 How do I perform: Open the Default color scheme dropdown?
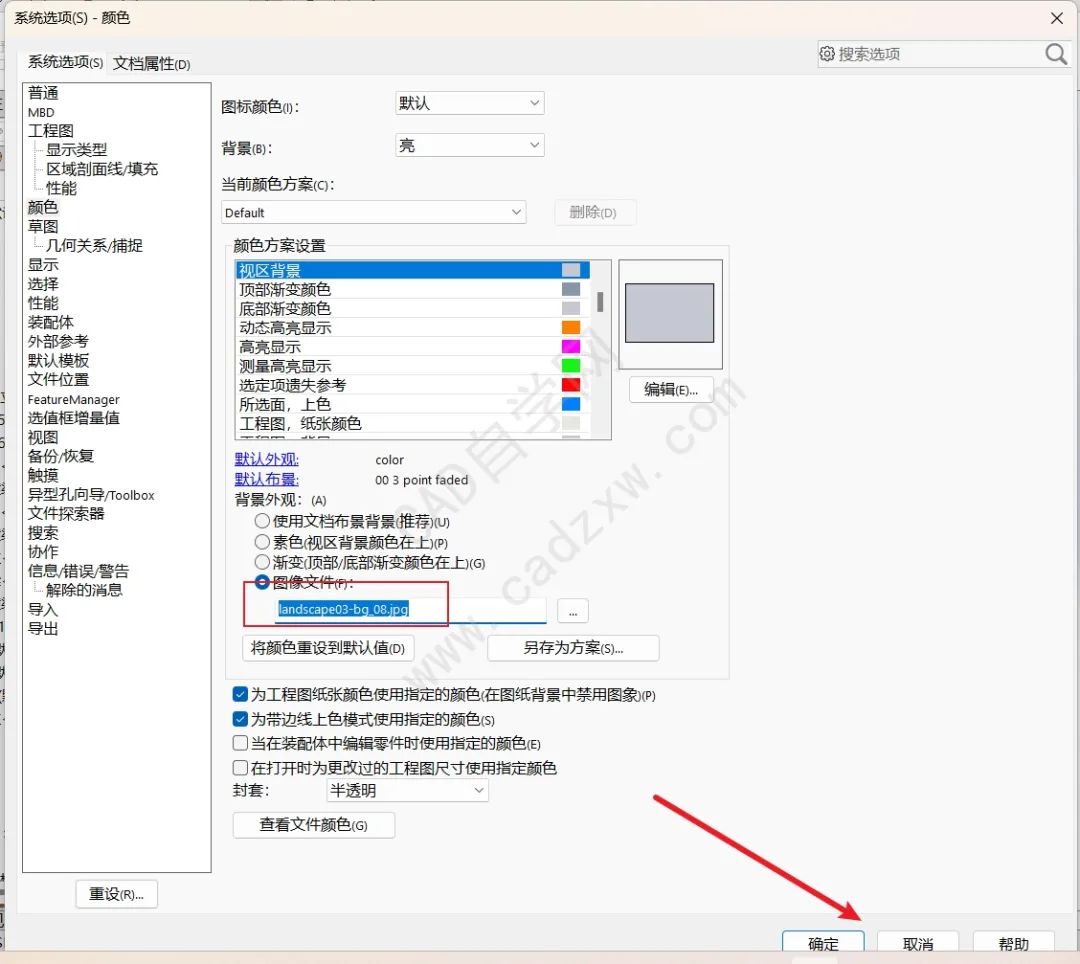tap(374, 212)
